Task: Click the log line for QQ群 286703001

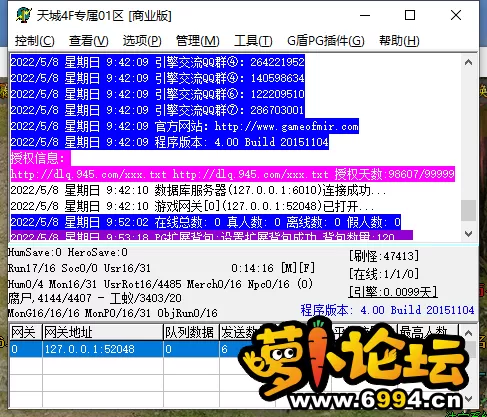Action: (157, 110)
